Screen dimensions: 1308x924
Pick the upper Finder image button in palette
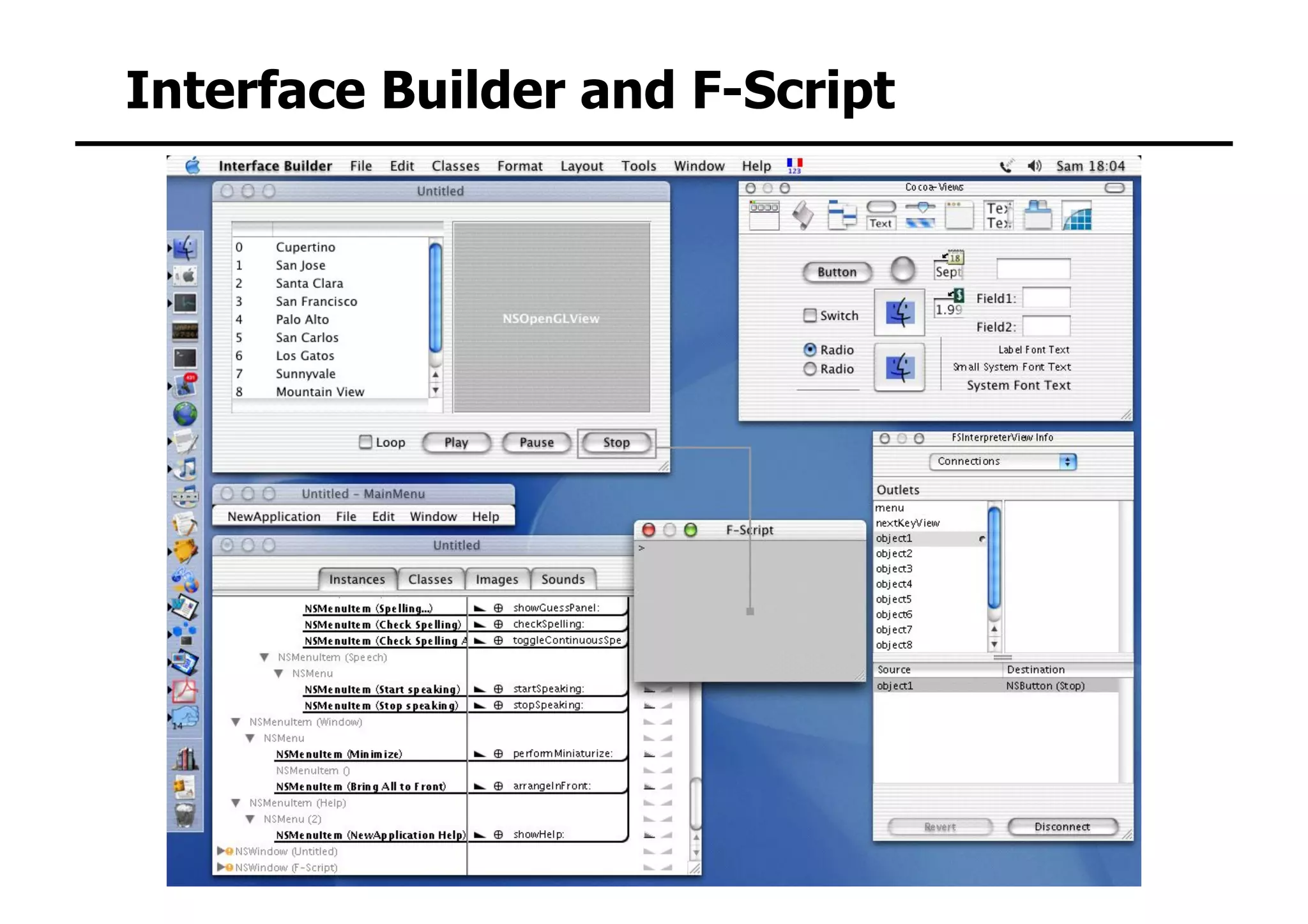tap(899, 312)
